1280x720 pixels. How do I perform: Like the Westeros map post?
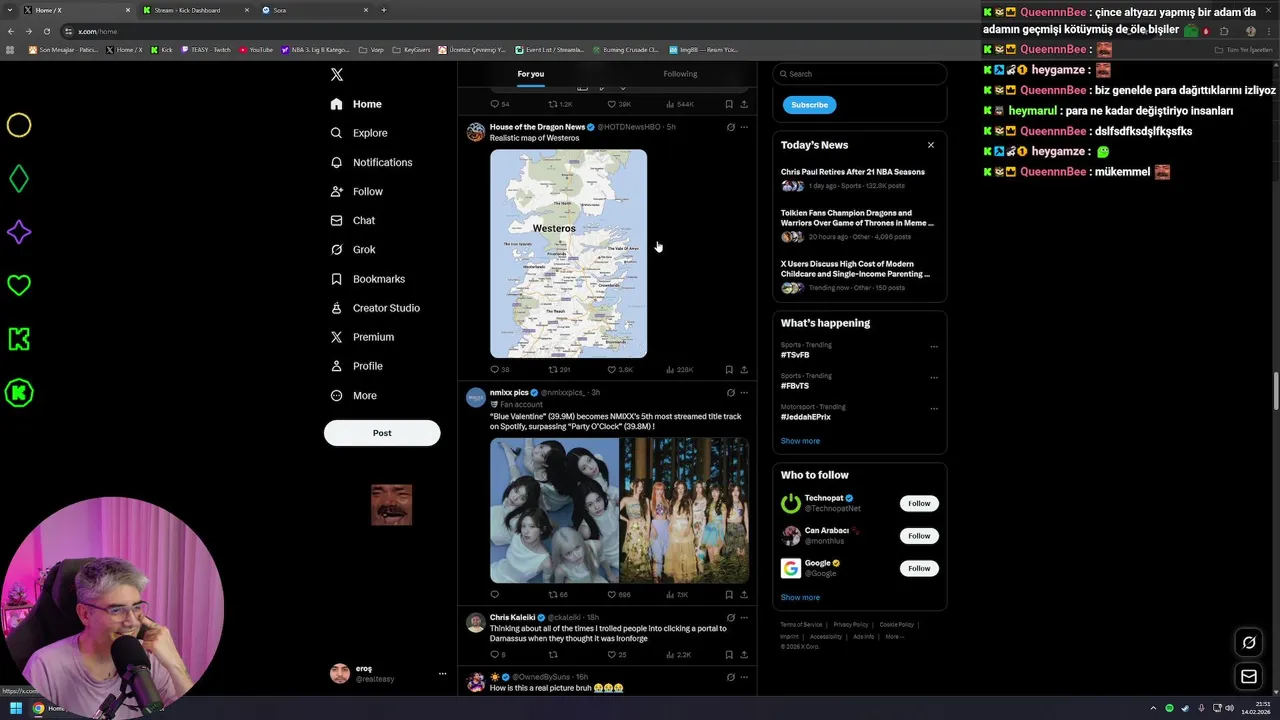[x=620, y=370]
